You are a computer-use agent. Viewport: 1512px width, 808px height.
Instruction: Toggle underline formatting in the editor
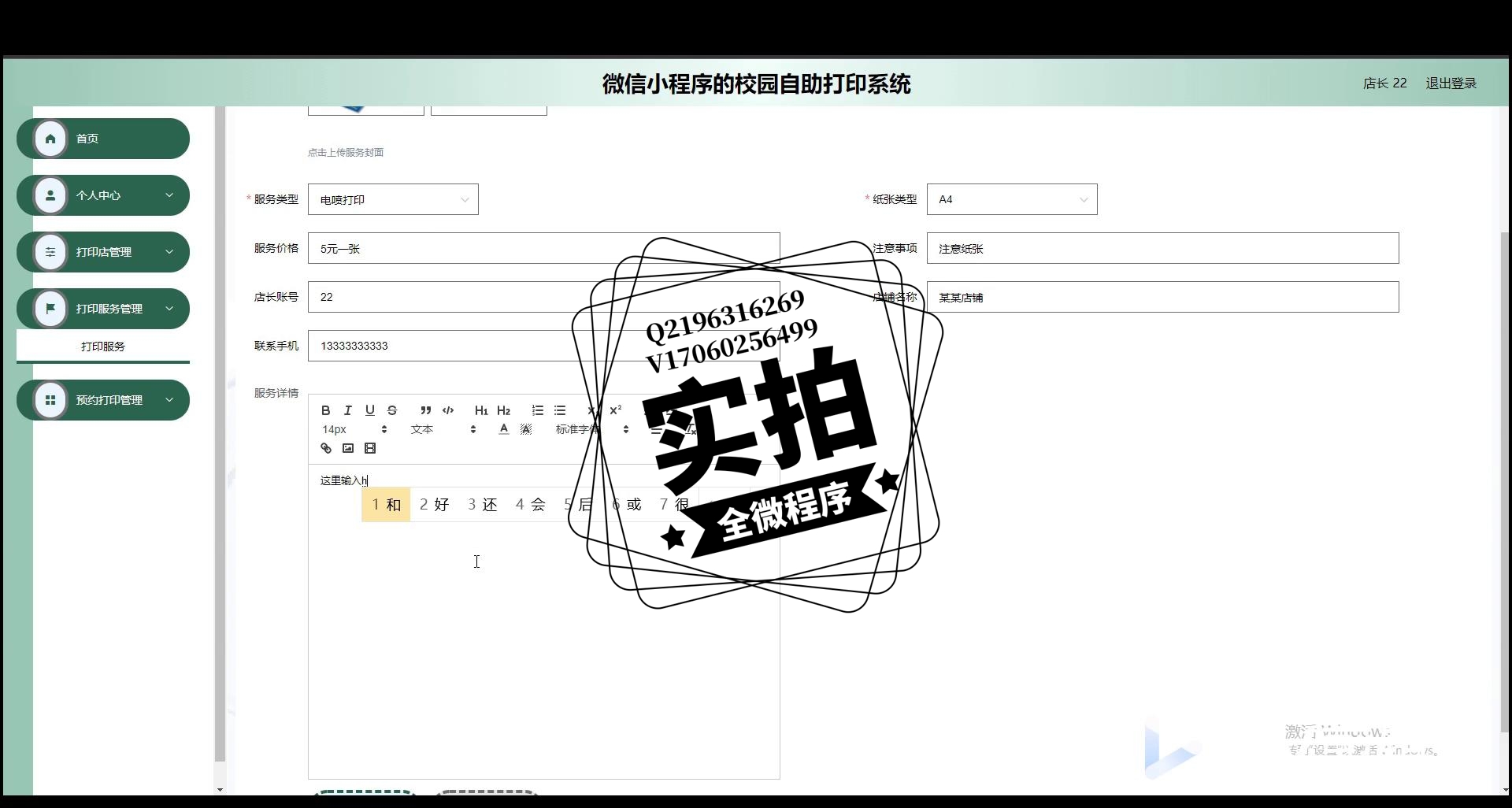[369, 410]
